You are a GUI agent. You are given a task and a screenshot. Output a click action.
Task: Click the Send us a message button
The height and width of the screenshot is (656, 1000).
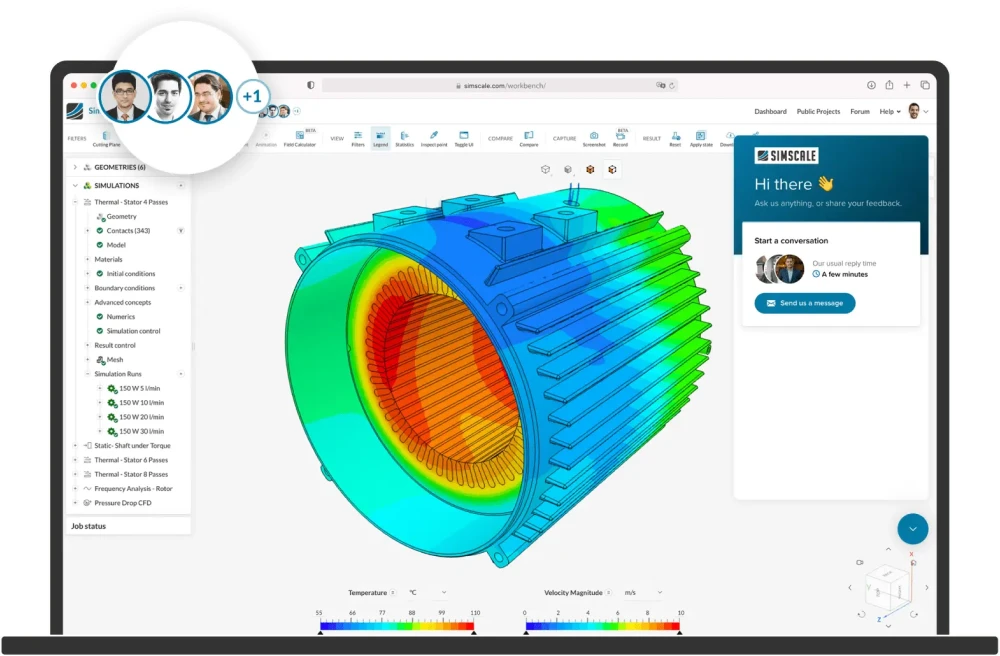pyautogui.click(x=804, y=303)
